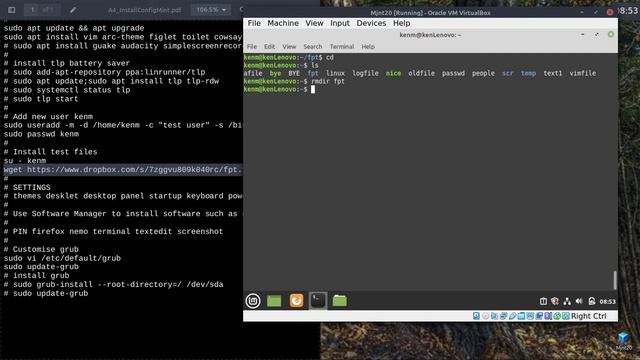Click 'logfile' in the ls output
The image size is (640, 360).
tap(365, 73)
